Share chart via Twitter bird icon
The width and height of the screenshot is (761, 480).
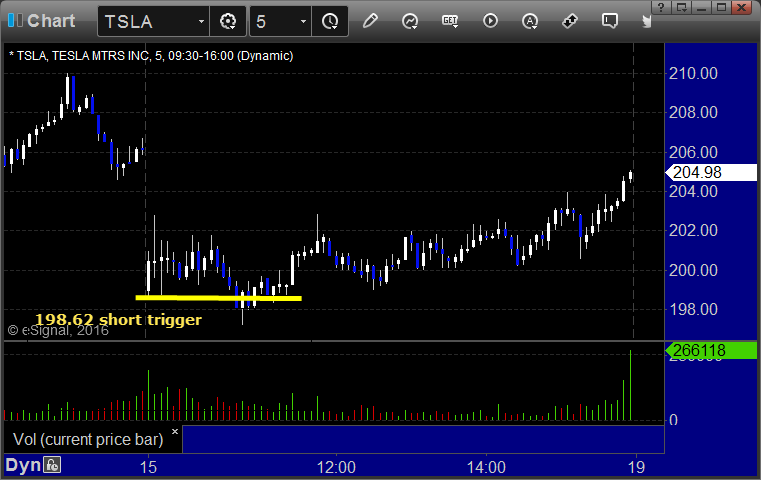pos(646,21)
